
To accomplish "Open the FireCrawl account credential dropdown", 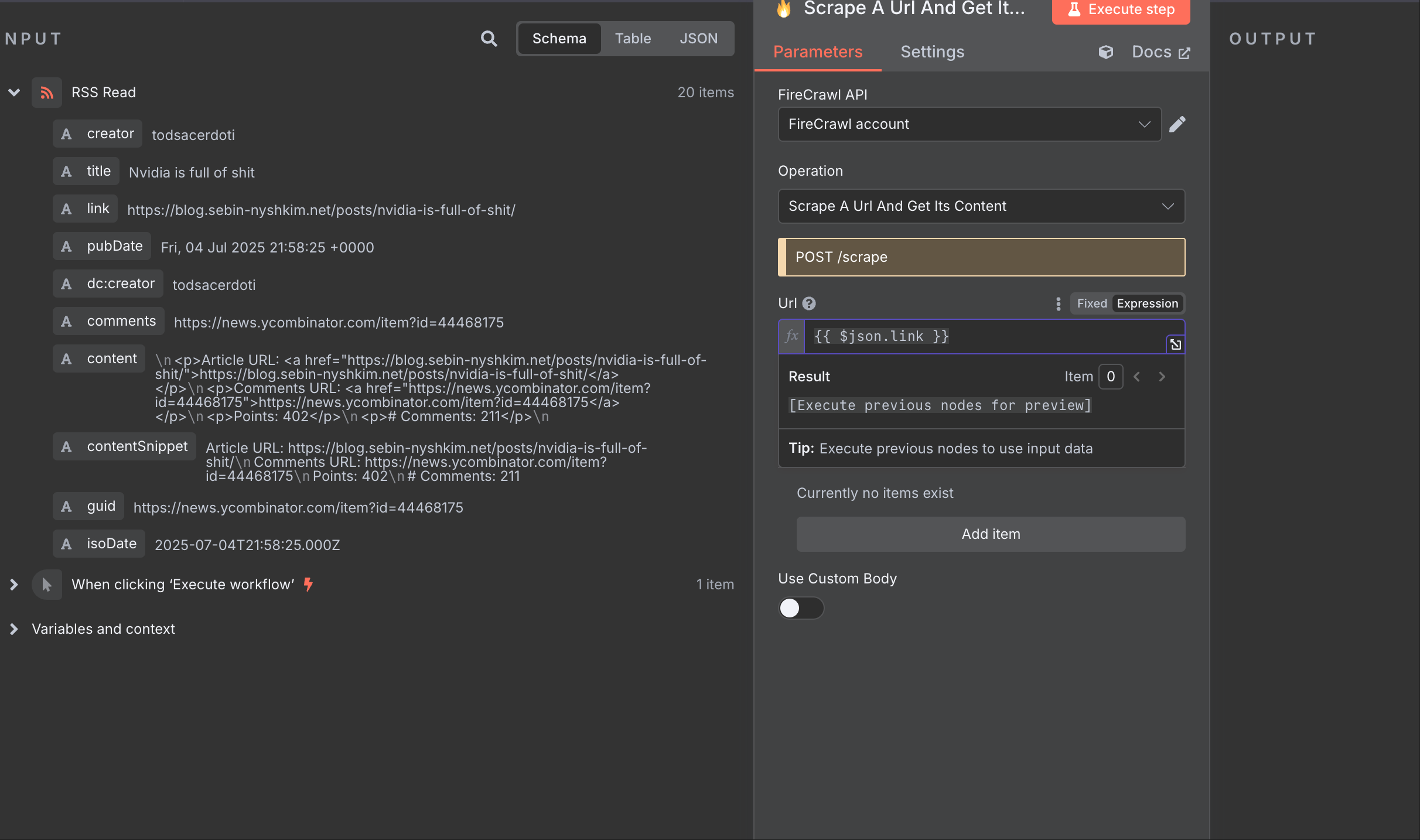I will pyautogui.click(x=969, y=124).
